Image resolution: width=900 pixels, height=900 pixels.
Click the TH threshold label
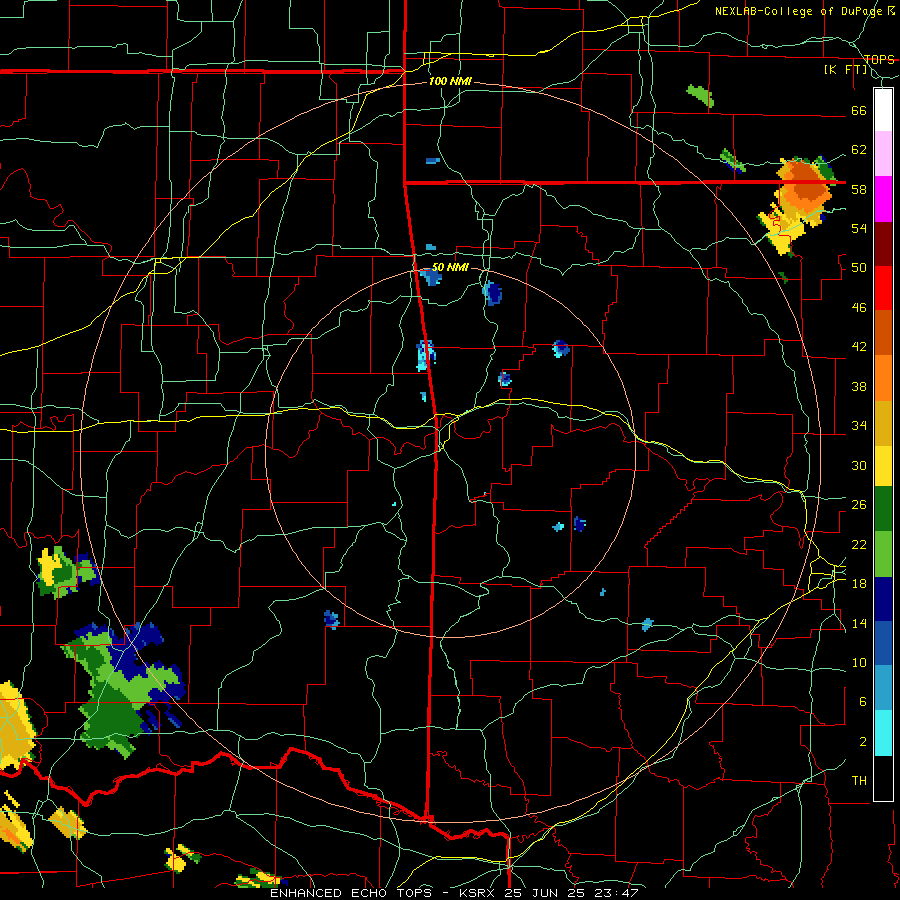coord(859,781)
